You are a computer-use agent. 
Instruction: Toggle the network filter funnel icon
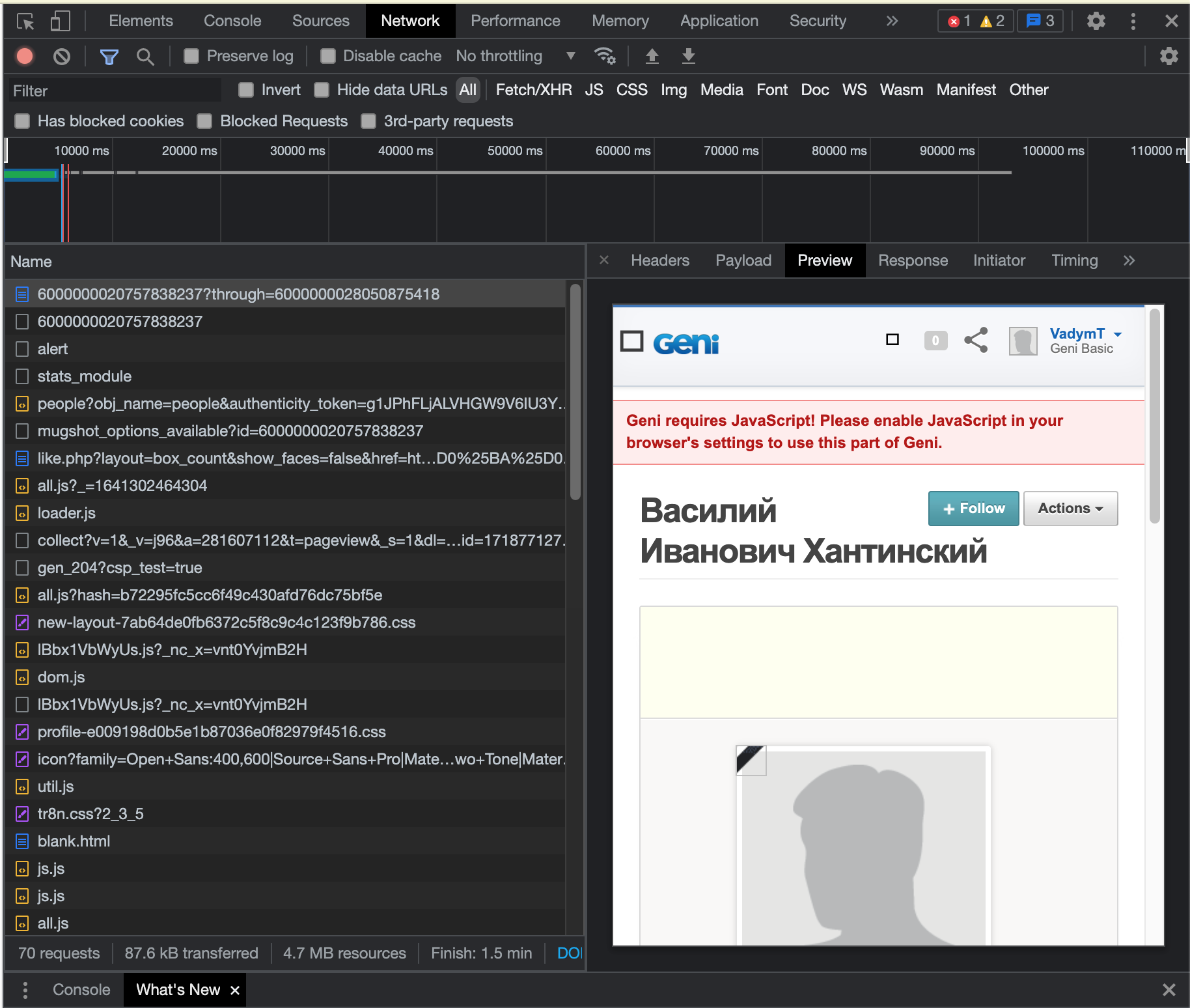tap(109, 57)
